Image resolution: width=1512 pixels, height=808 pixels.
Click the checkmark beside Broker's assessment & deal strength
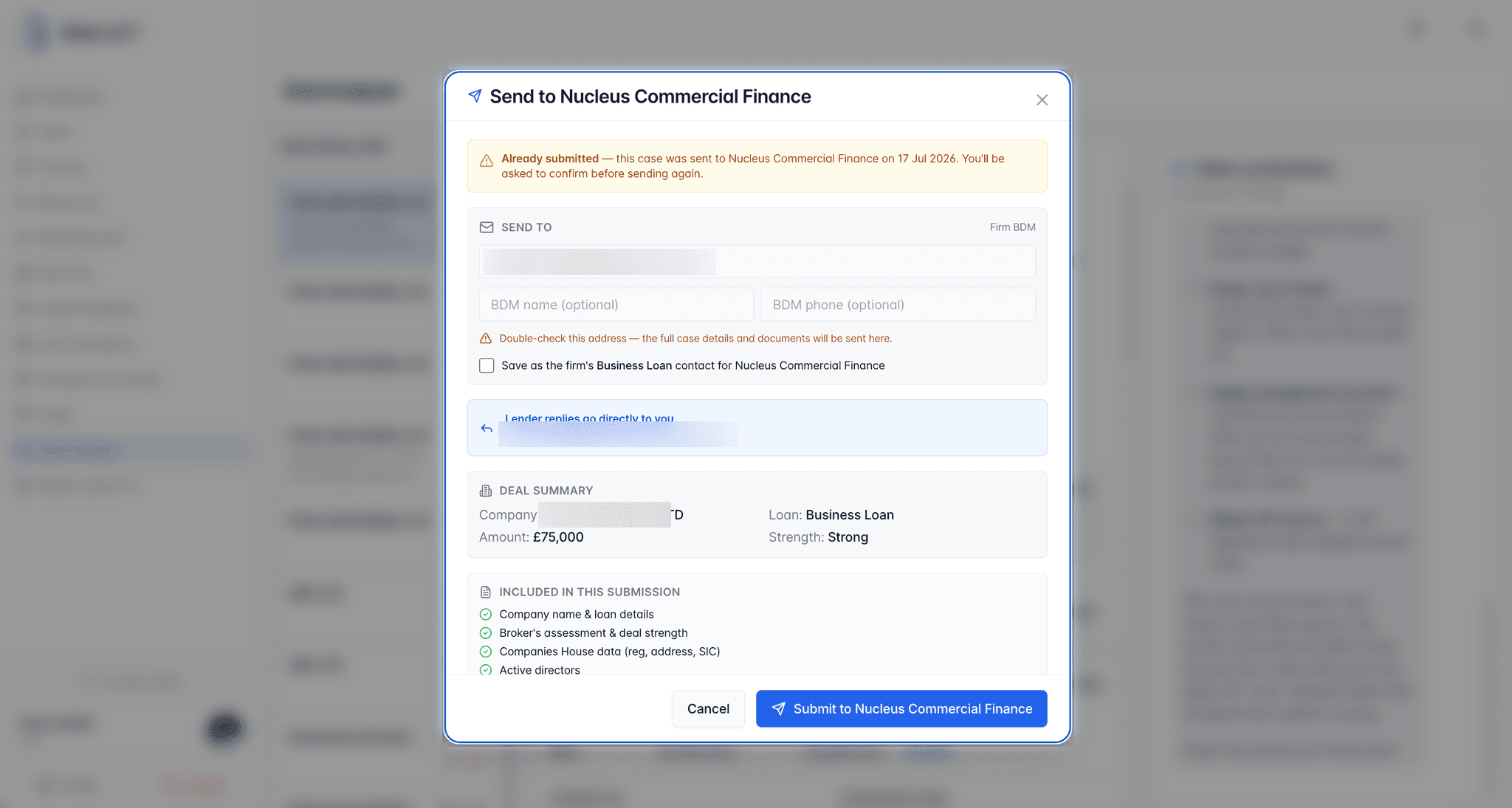486,632
